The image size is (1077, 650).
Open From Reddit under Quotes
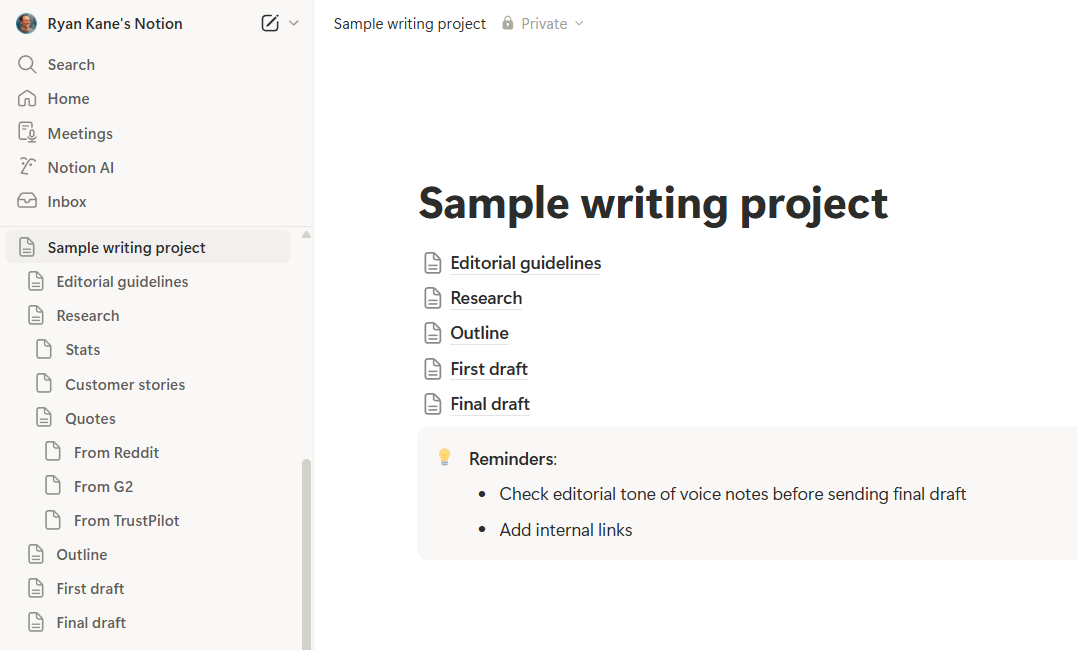(116, 452)
